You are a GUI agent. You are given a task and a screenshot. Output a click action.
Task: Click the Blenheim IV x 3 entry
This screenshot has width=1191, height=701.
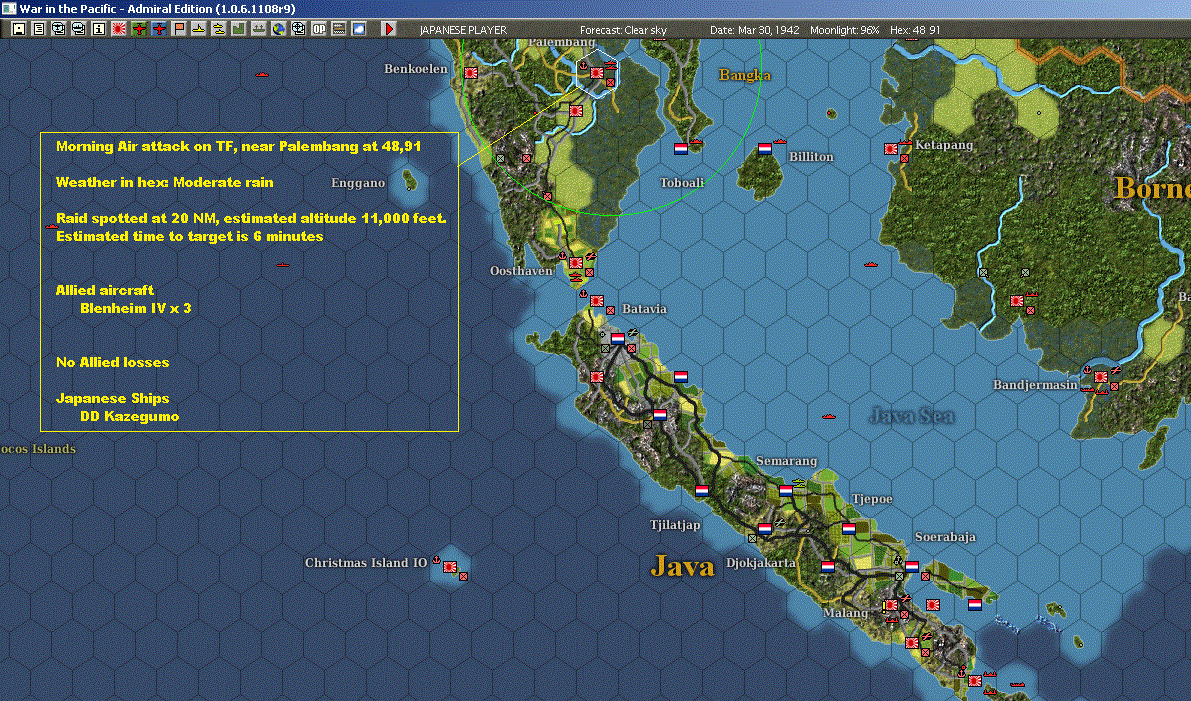pyautogui.click(x=135, y=308)
